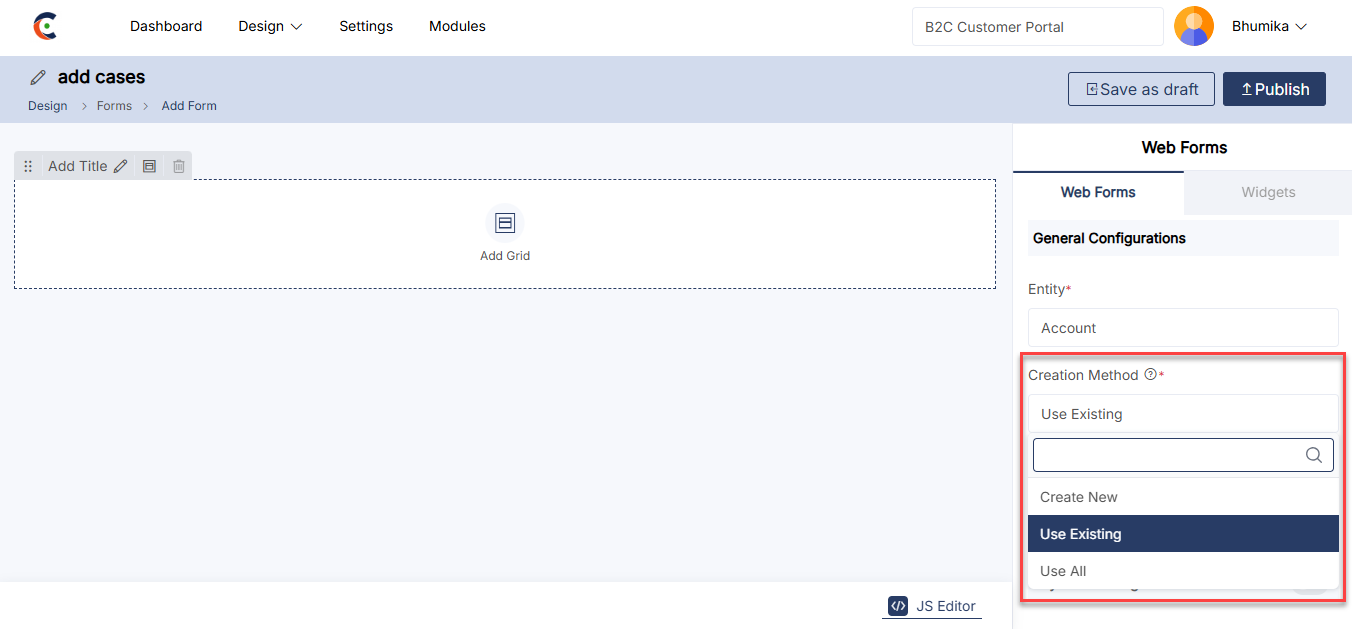
Task: Click the user avatar picture
Action: [1194, 27]
